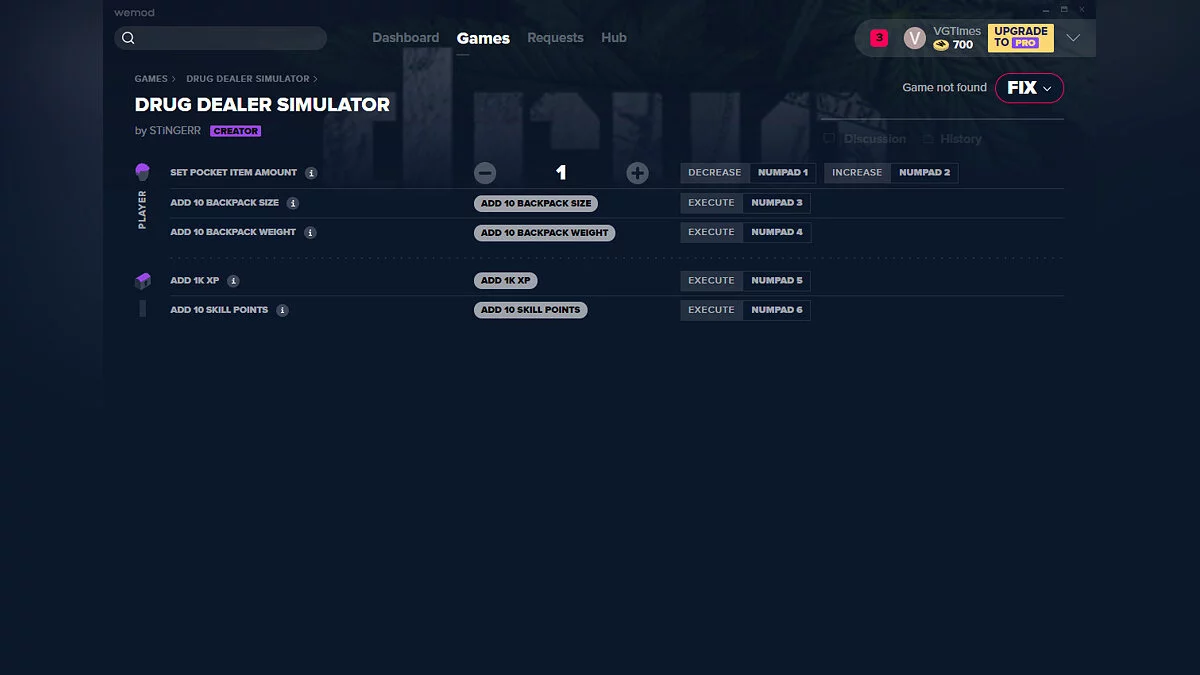This screenshot has height=675, width=1200.
Task: Click the Add 10 Backpack Size button
Action: coord(536,203)
